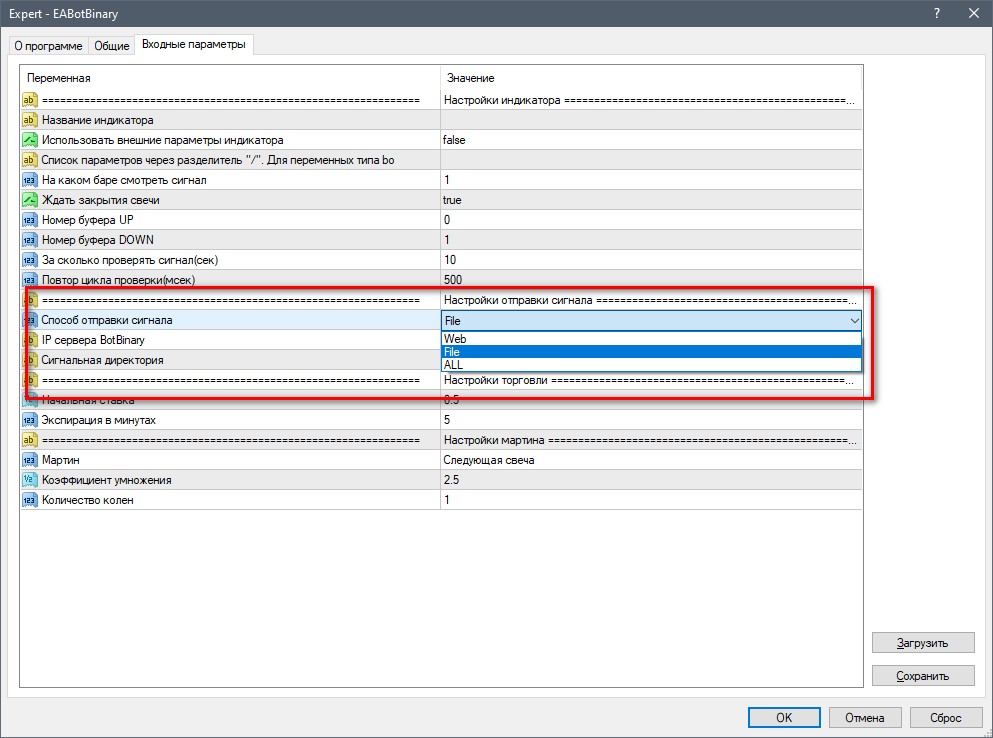
Task: Collapse the Способ отправки сигнала dropdown arrow
Action: [854, 321]
